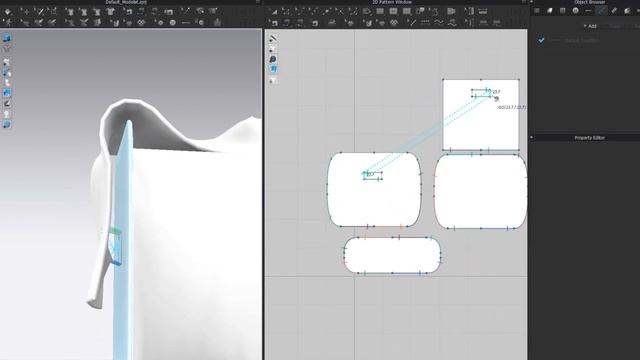Select the wavy line tool in 2D toolbar
The height and width of the screenshot is (360, 640).
click(438, 23)
